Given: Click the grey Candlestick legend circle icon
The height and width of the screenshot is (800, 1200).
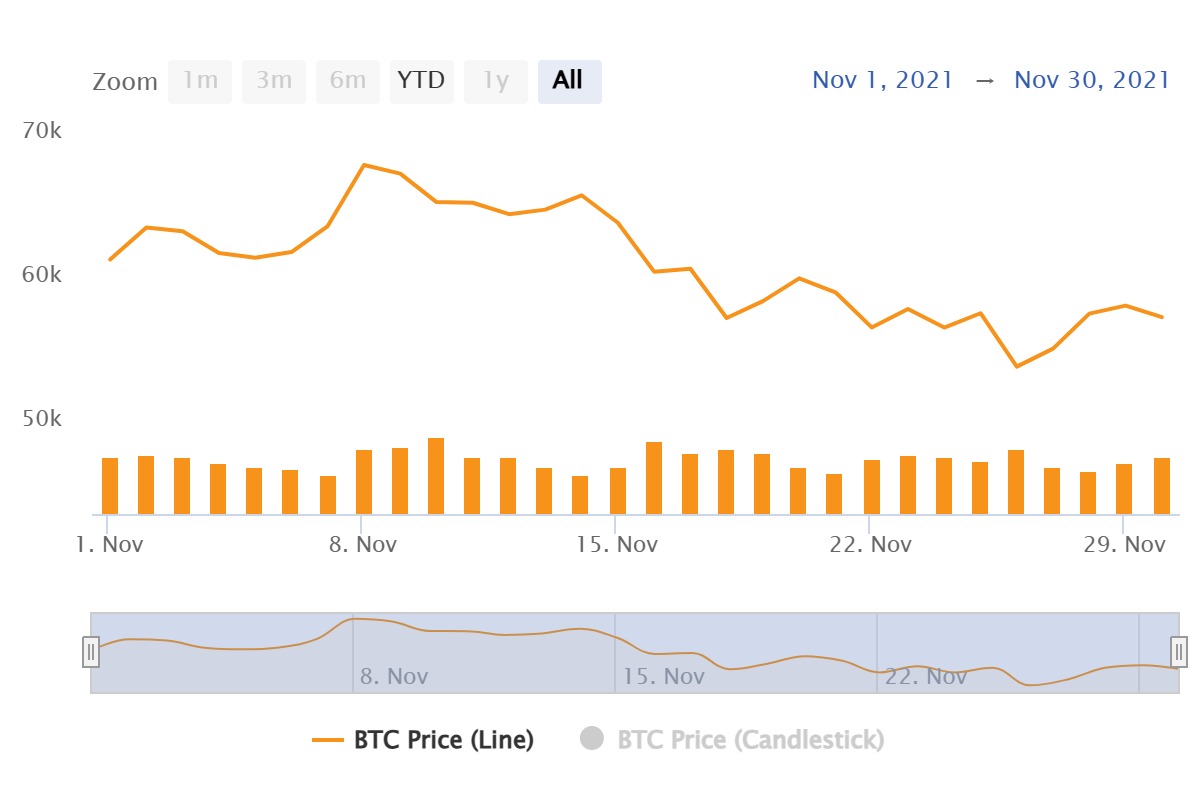Looking at the screenshot, I should coord(593,740).
